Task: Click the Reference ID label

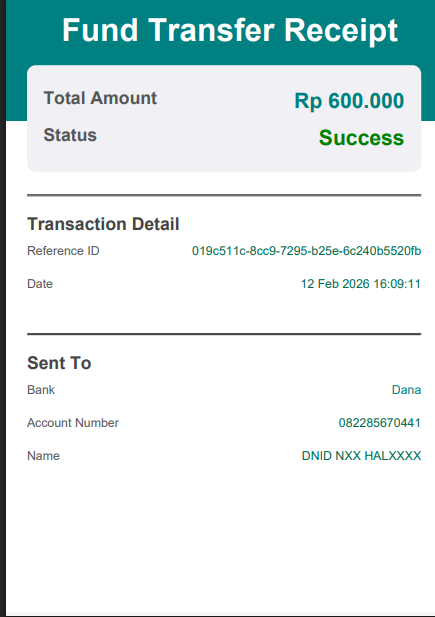Action: pos(63,251)
